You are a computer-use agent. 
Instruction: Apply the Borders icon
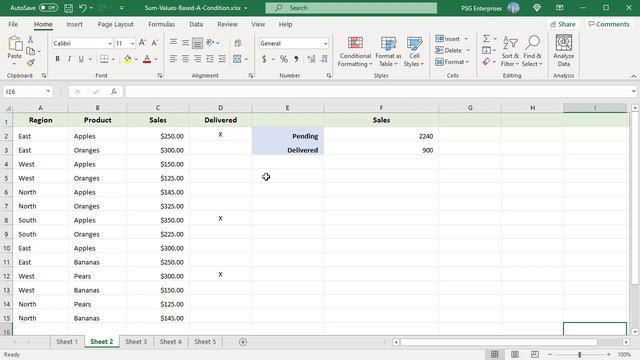[104, 59]
